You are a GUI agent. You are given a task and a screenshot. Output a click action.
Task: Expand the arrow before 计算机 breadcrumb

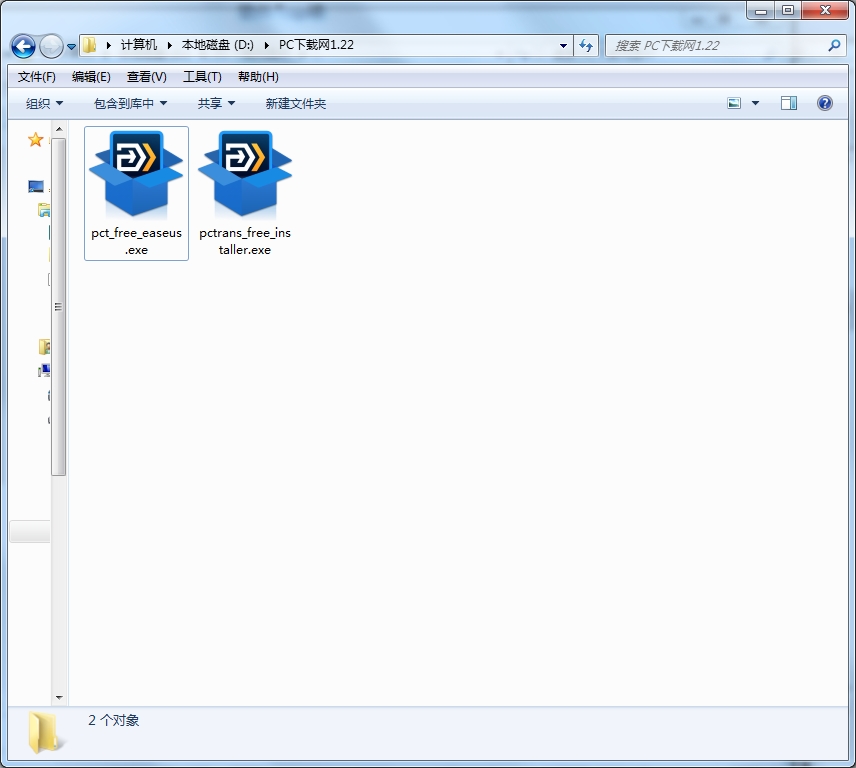click(x=109, y=45)
